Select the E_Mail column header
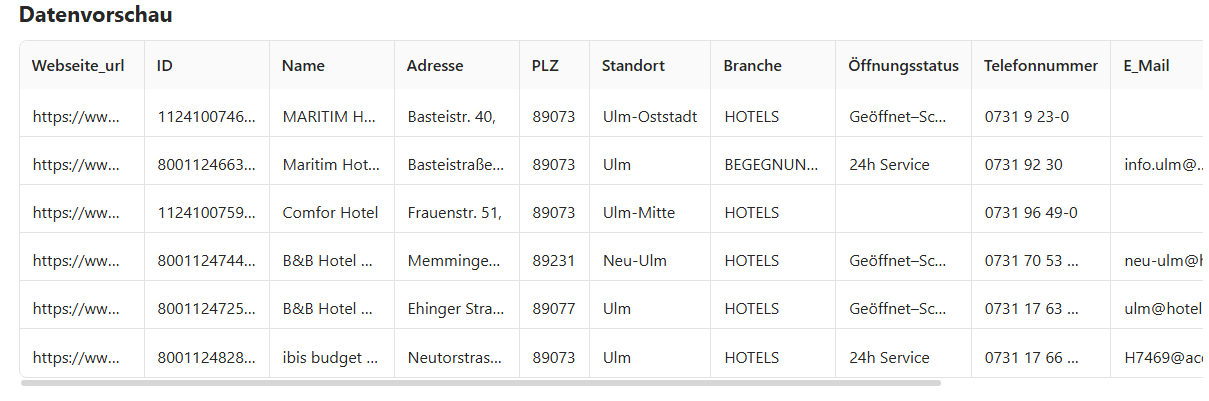This screenshot has width=1209, height=401. (x=1156, y=66)
